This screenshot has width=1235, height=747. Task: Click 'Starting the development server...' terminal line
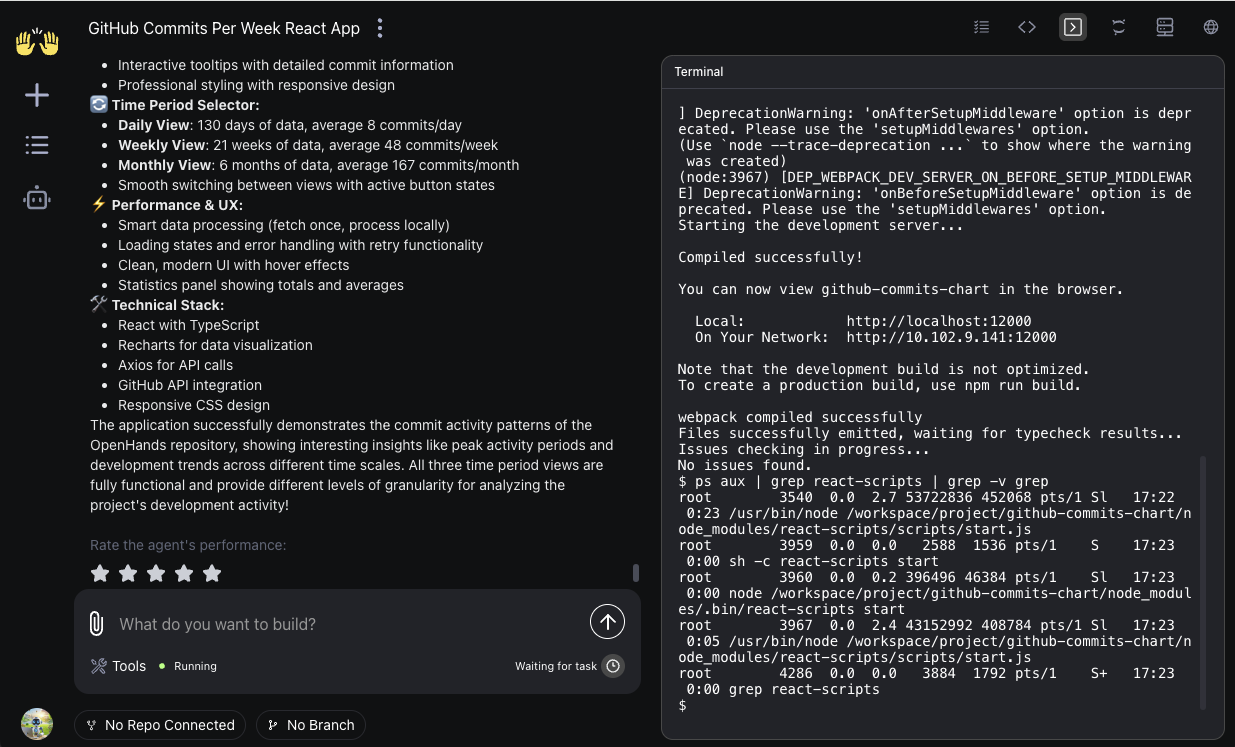pyautogui.click(x=821, y=225)
